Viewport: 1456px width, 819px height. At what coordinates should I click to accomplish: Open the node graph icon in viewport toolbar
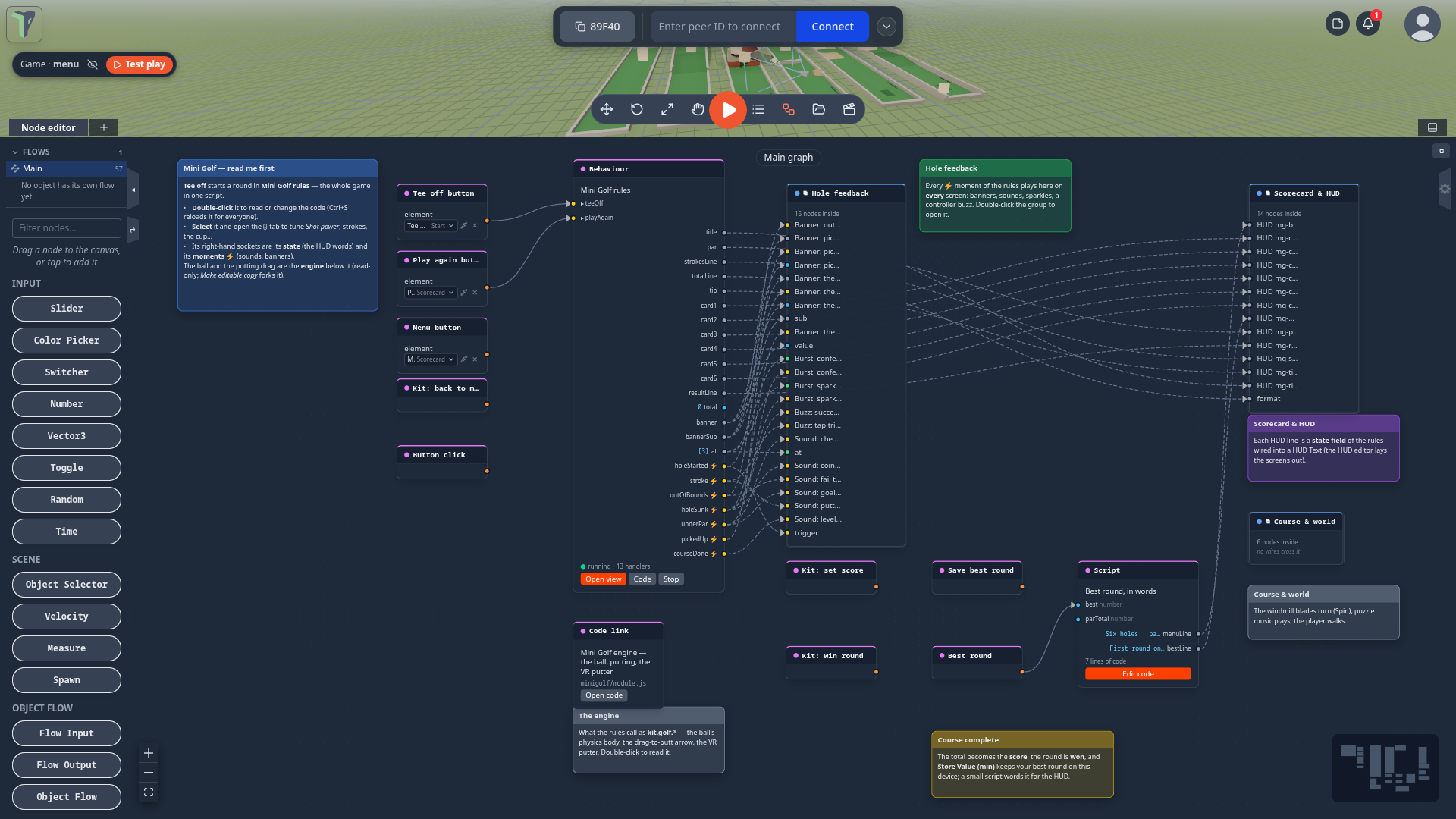click(x=789, y=109)
